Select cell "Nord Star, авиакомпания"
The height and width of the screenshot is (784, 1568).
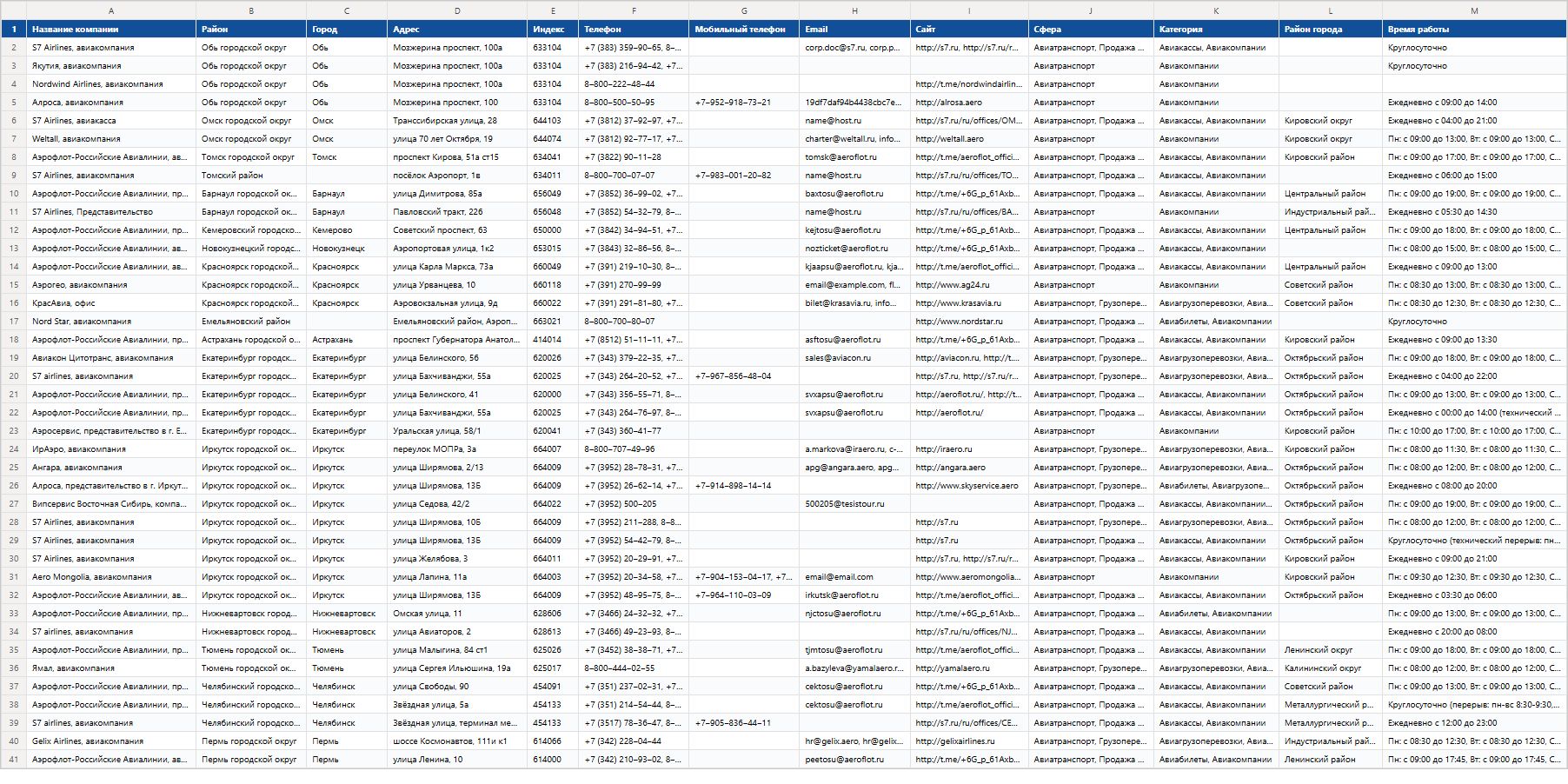coord(111,322)
